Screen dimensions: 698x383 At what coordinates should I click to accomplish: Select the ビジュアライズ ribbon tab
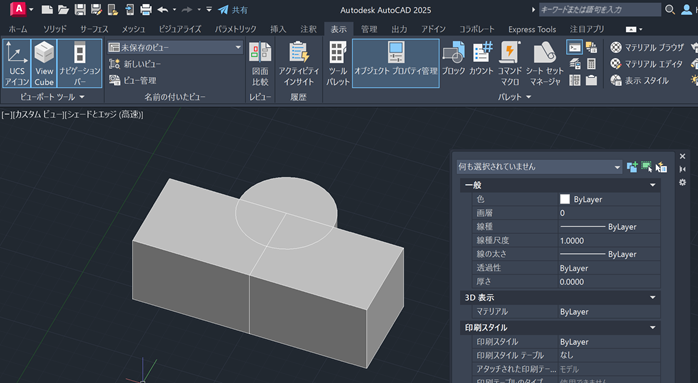[180, 29]
